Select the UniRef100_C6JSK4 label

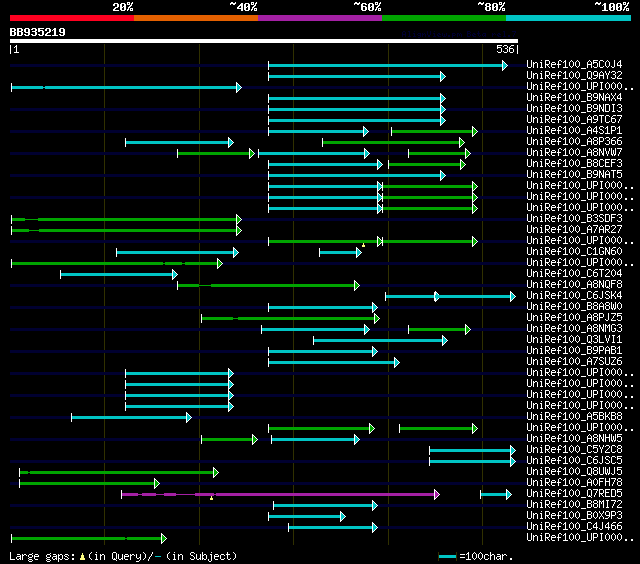point(574,296)
